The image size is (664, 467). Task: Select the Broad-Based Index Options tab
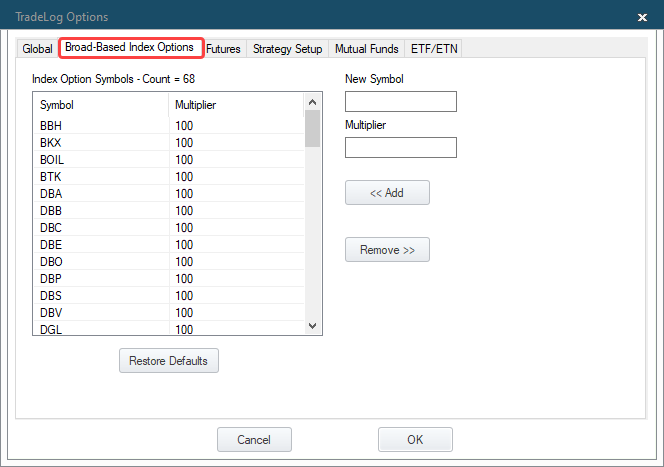[x=130, y=47]
